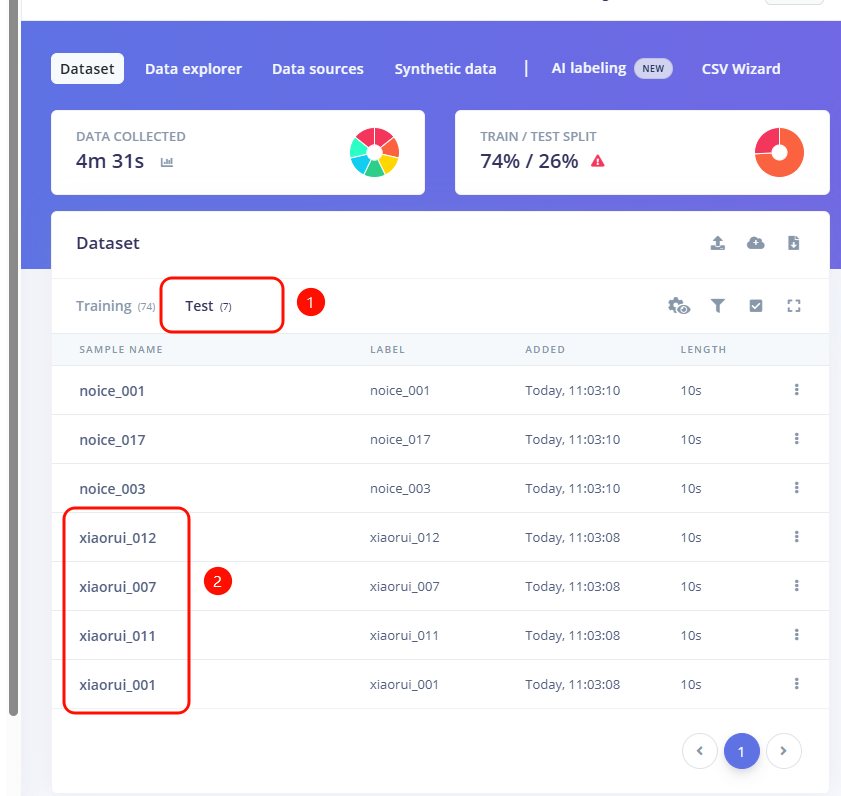Click the bar chart icon beside 4m 31s
Screen dimensions: 841x796
[x=167, y=161]
